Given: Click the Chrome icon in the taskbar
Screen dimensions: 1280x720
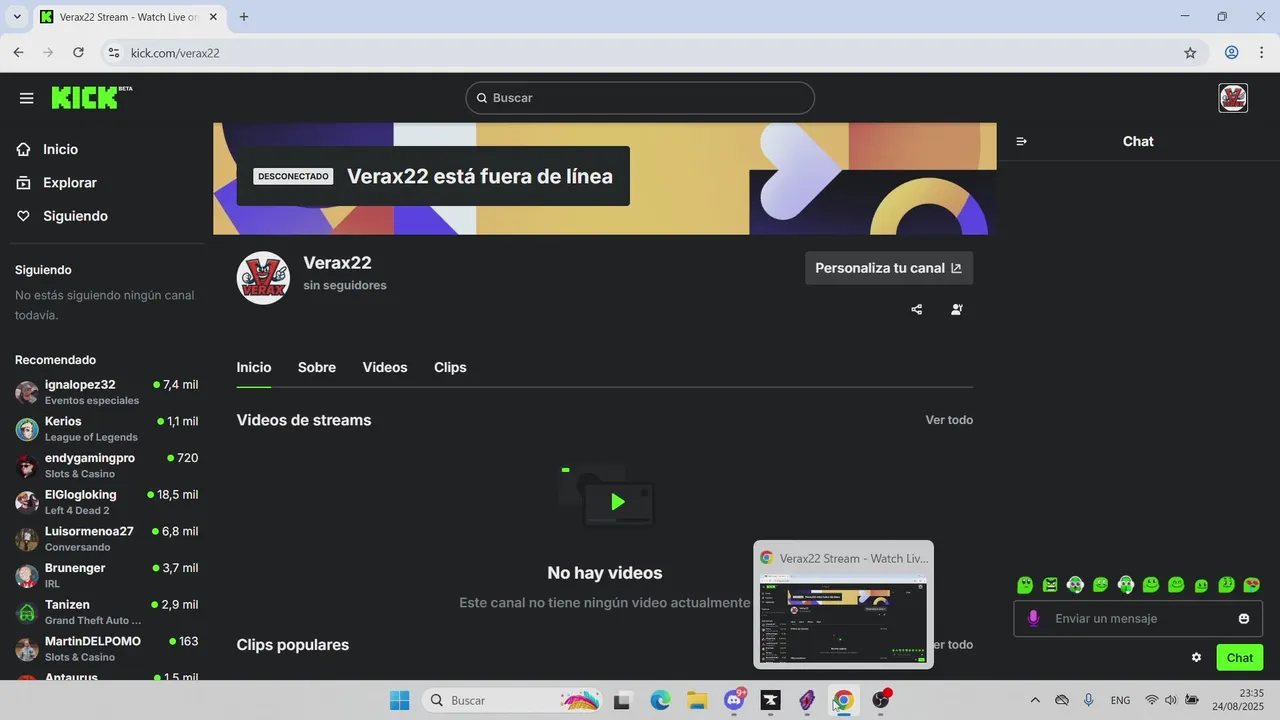Looking at the screenshot, I should [843, 700].
